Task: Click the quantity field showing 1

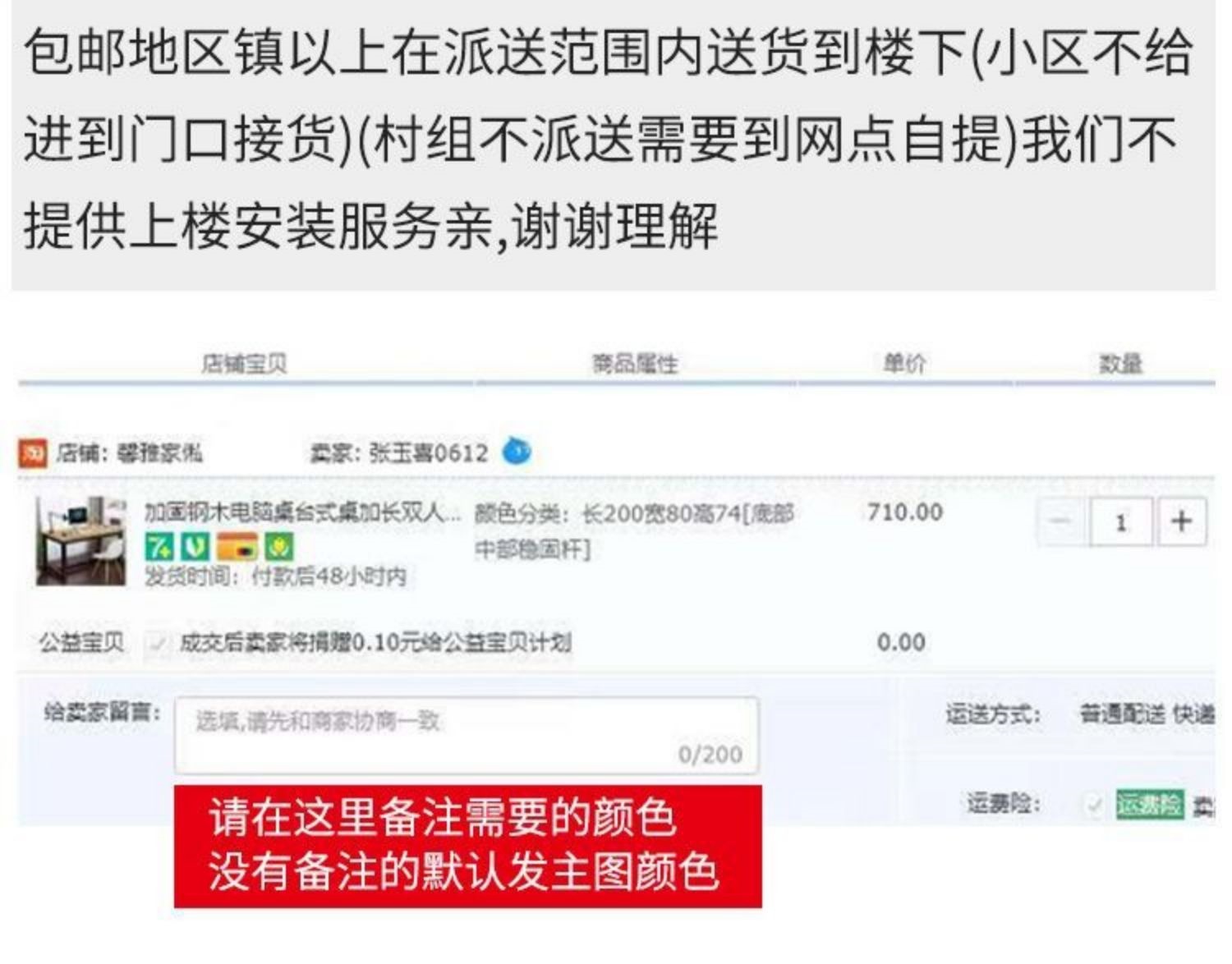Action: click(1121, 521)
